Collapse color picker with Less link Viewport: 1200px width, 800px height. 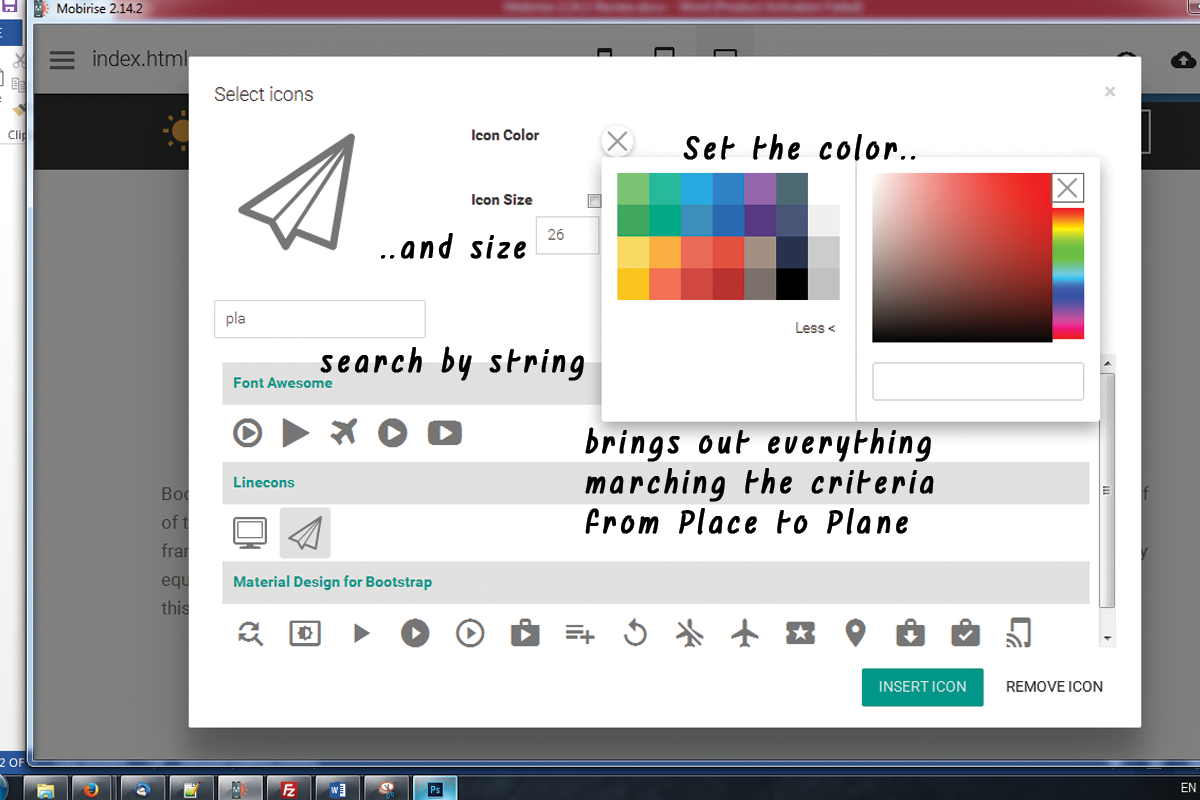tap(815, 328)
